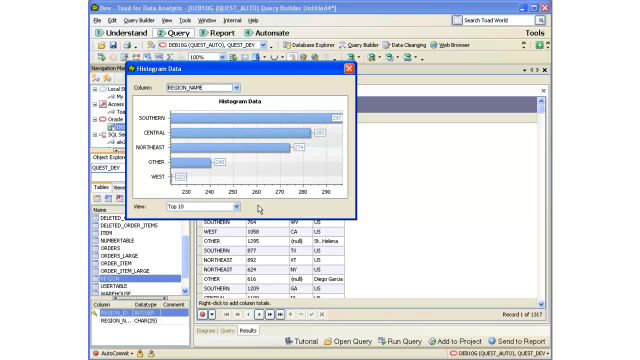
Task: Collapse the Local Storage tree node
Action: click(95, 89)
